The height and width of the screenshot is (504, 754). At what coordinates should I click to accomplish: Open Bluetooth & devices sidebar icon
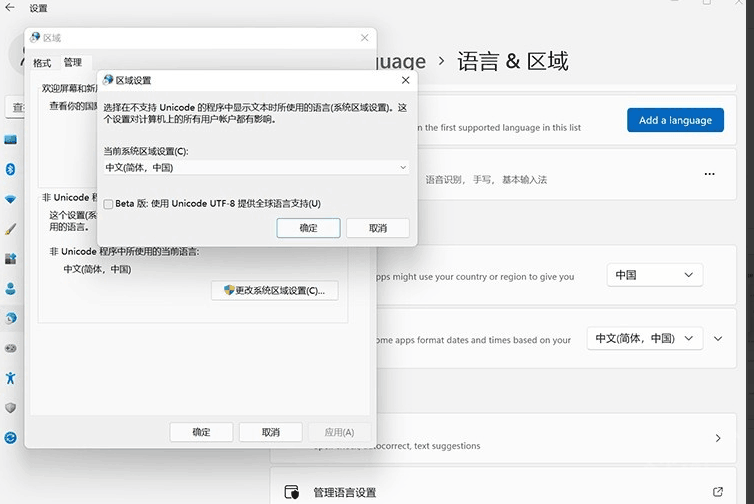pos(11,169)
